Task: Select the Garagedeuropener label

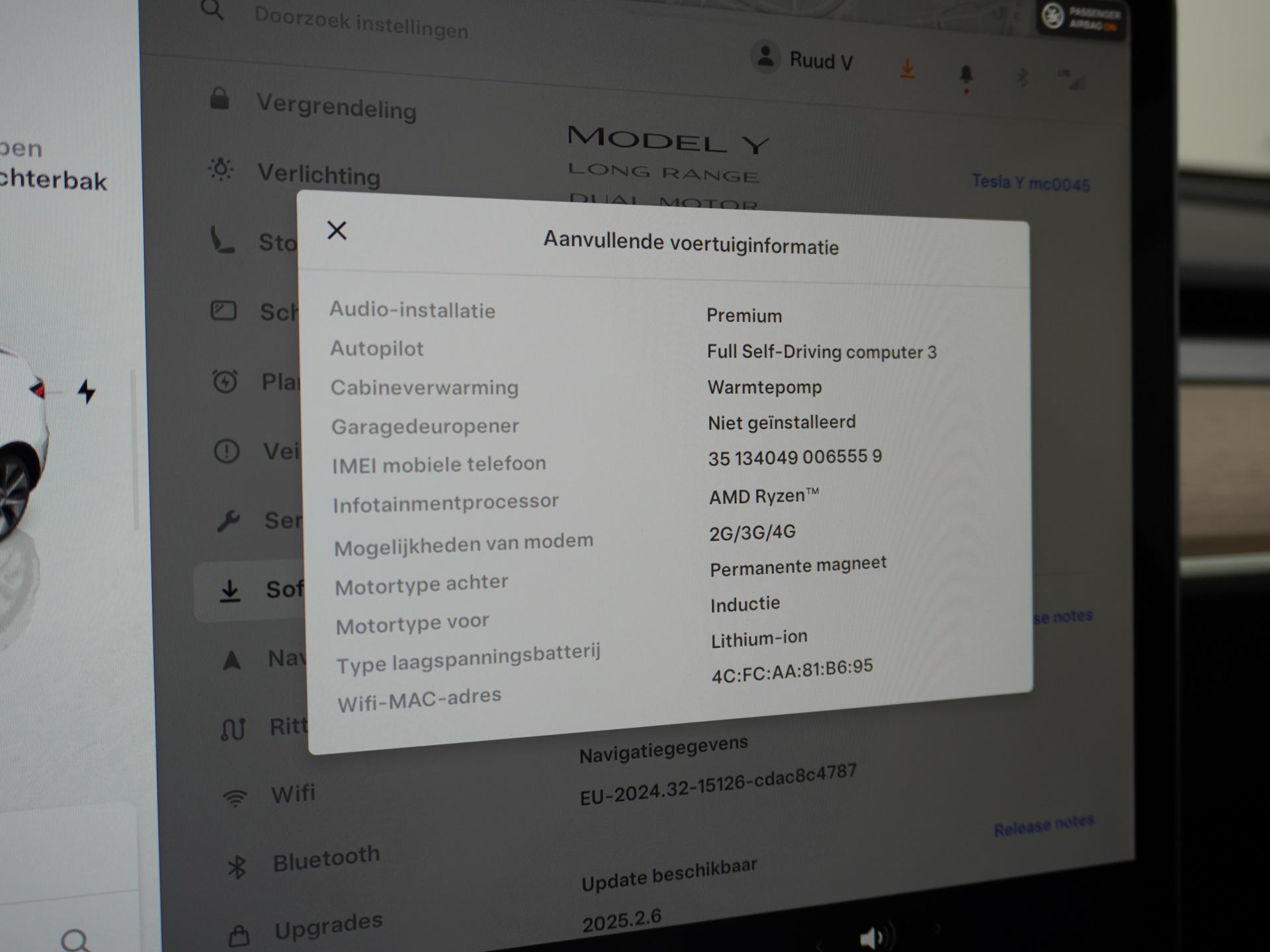Action: [425, 426]
